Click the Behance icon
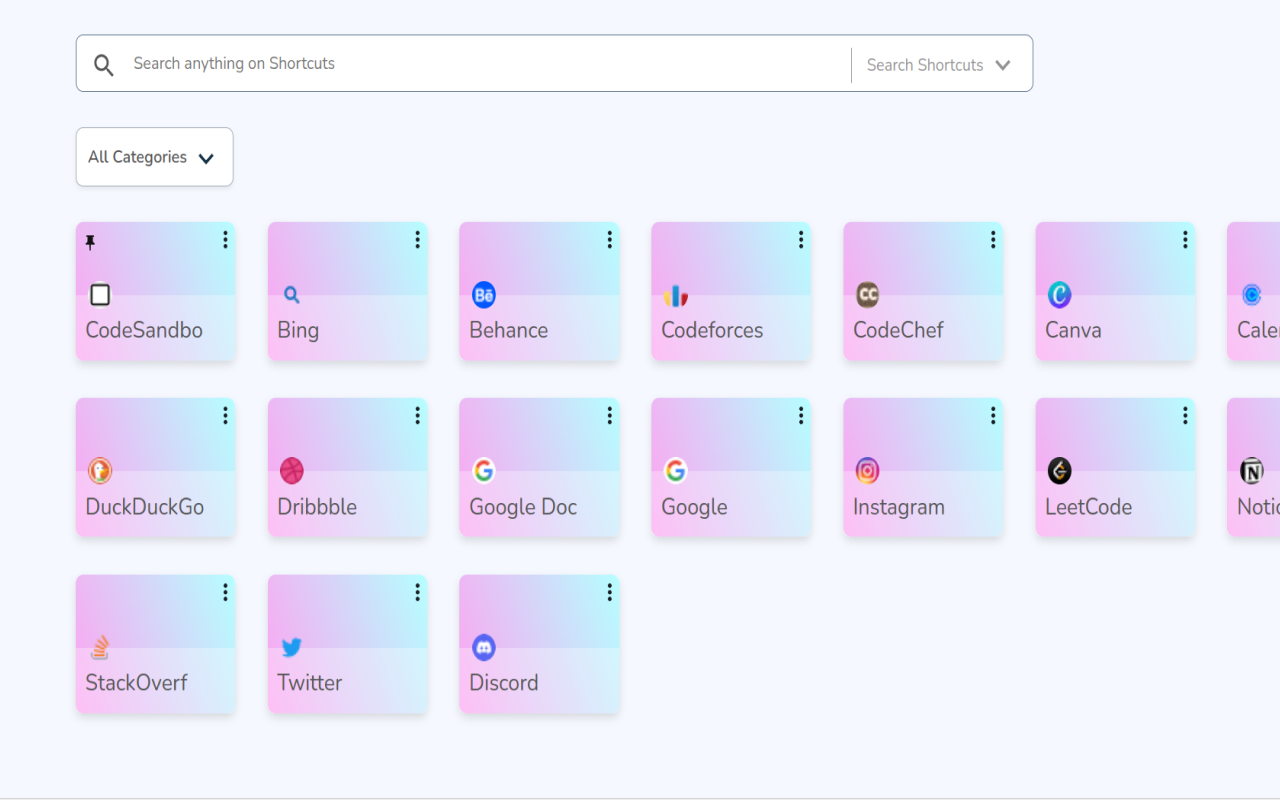Screen dimensions: 1280x800 484,295
